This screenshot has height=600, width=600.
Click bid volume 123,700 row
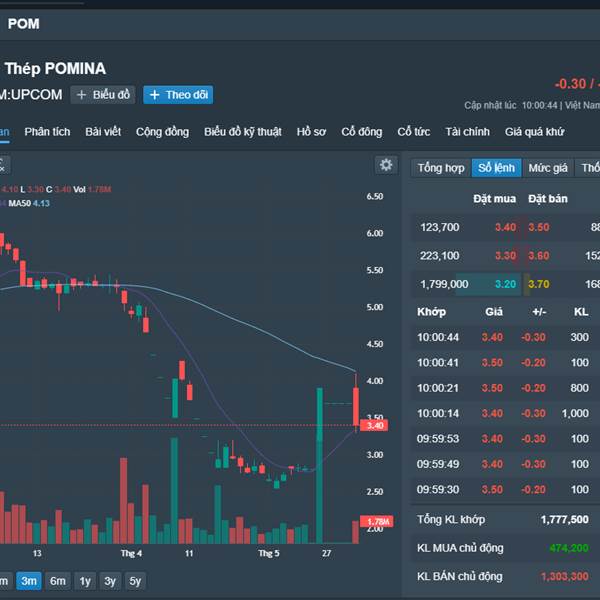(440, 227)
